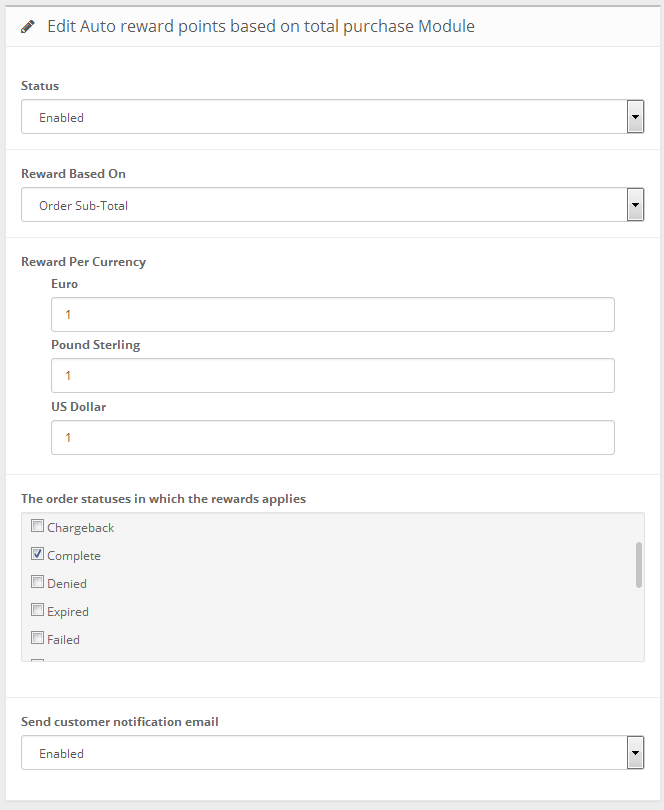Click the Edit Auto reward points heading

pyautogui.click(x=261, y=26)
